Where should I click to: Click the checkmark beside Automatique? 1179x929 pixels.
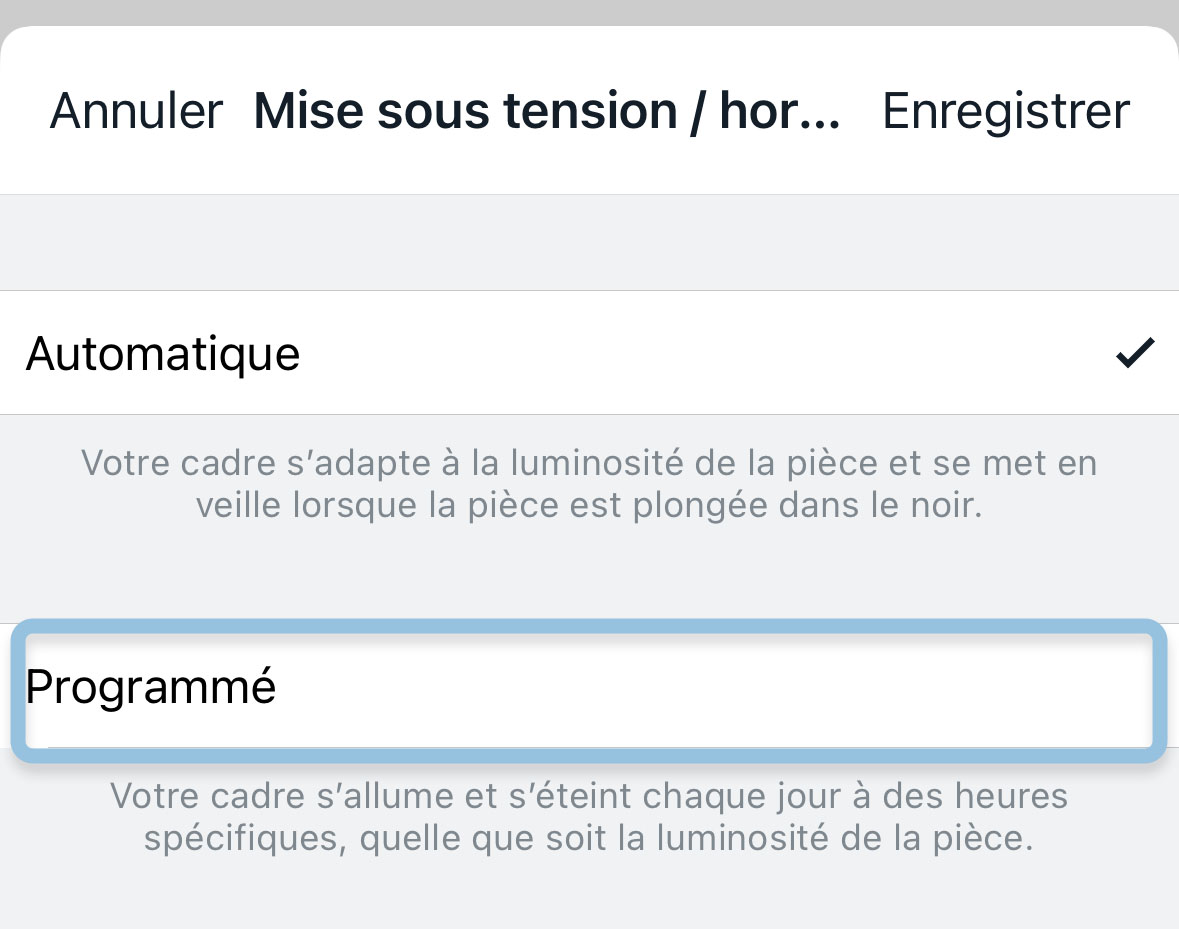pos(1135,354)
